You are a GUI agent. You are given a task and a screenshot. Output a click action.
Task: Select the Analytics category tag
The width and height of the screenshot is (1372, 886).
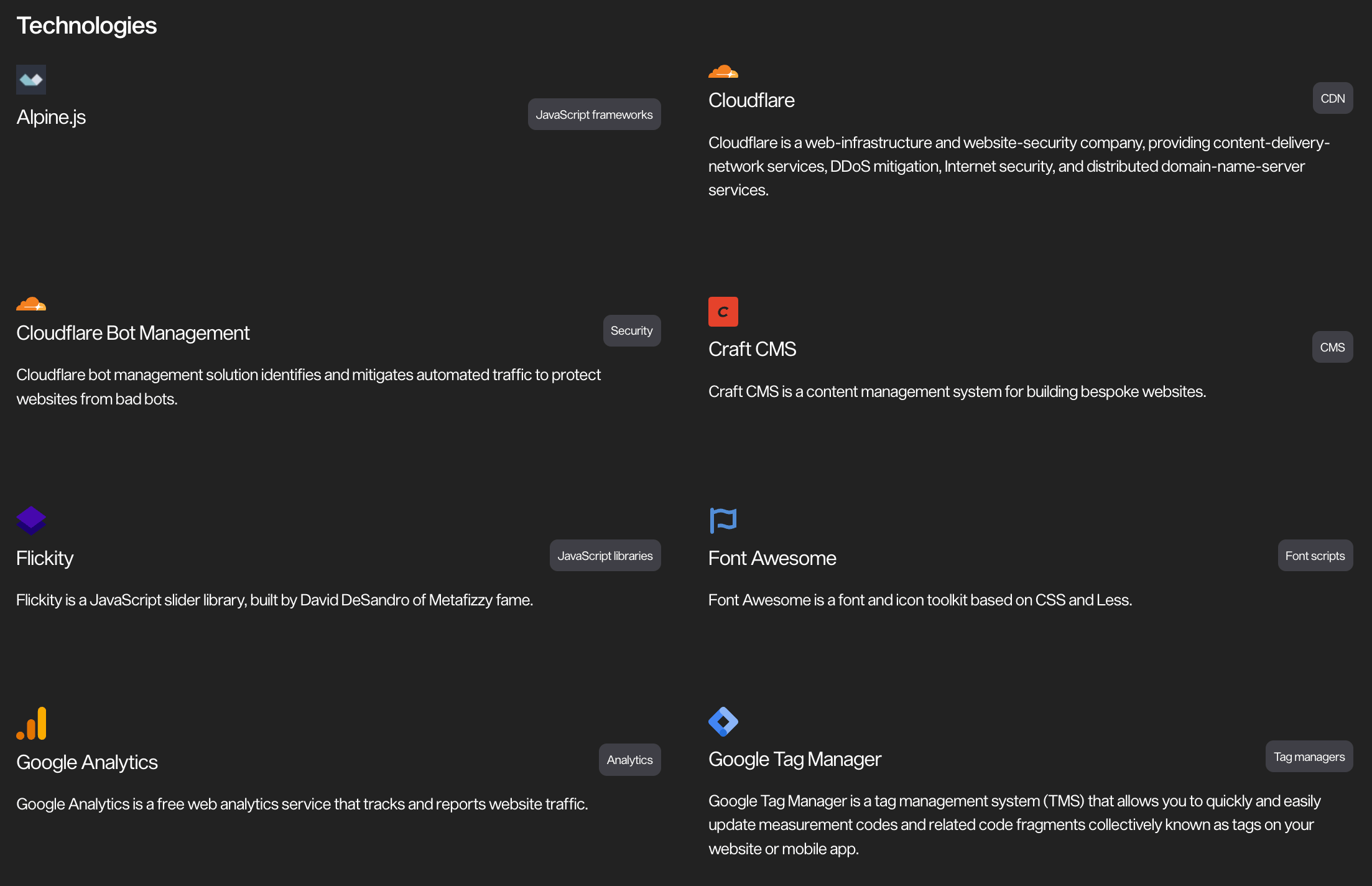click(629, 760)
